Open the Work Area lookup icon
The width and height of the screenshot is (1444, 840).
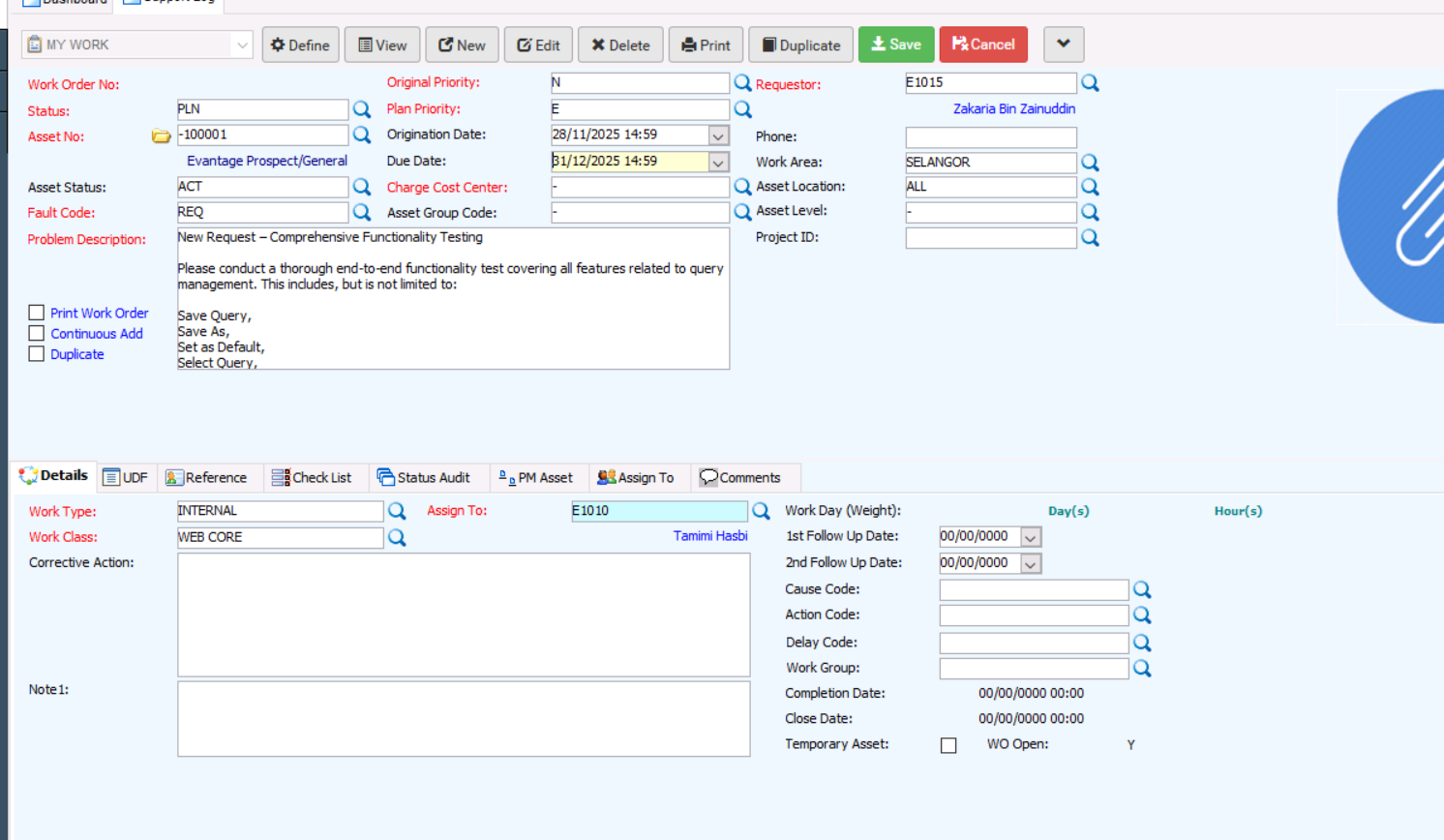[1090, 163]
